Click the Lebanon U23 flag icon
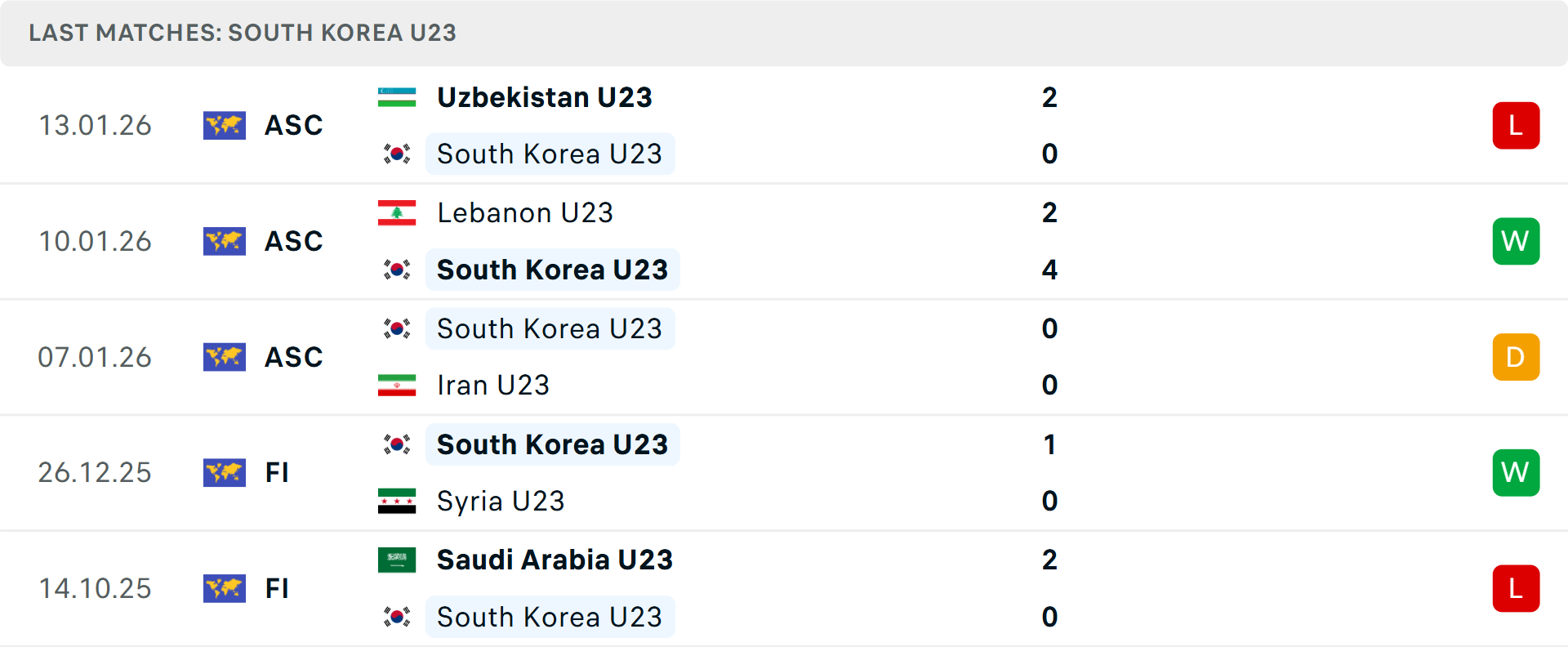The height and width of the screenshot is (647, 1568). [x=397, y=212]
